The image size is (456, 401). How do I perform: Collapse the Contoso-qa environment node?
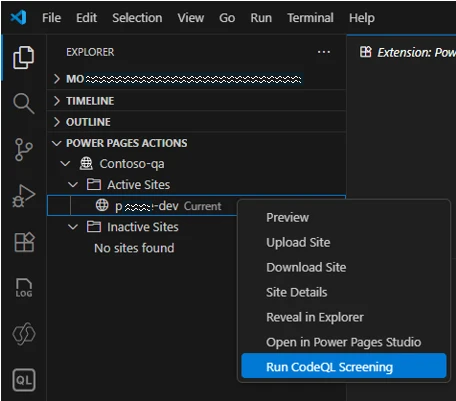65,164
